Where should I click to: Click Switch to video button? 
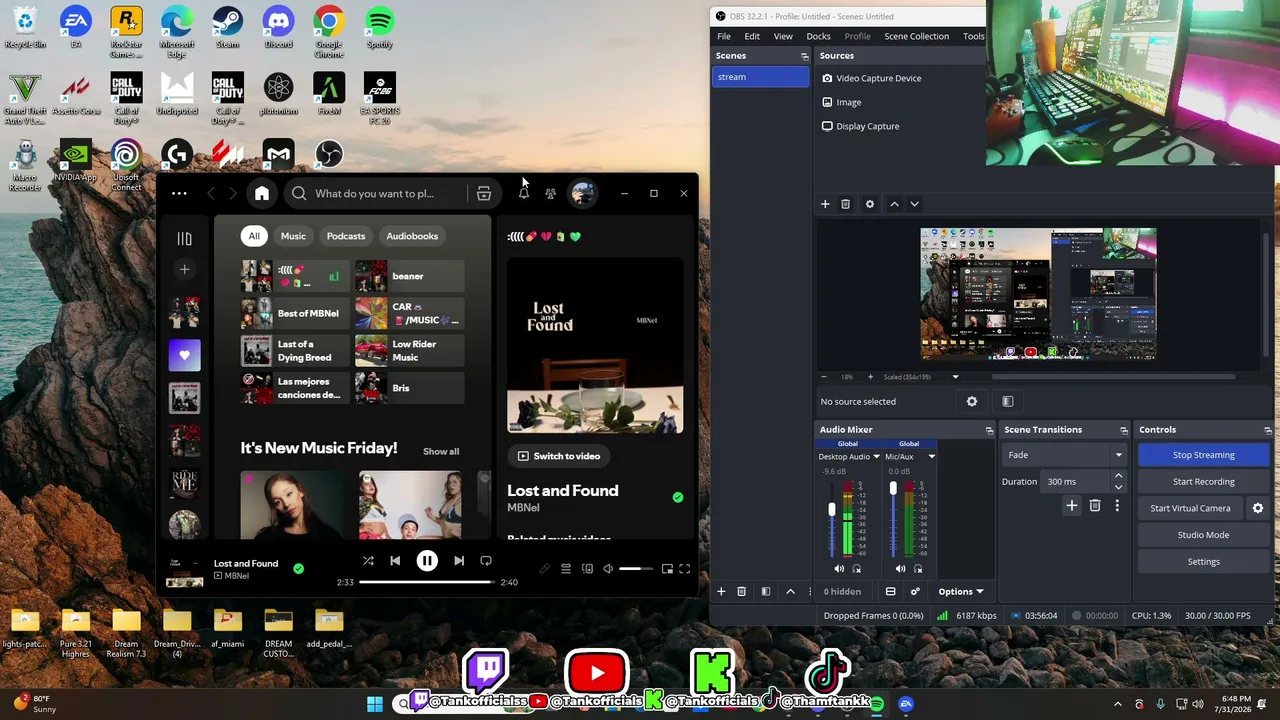point(559,456)
